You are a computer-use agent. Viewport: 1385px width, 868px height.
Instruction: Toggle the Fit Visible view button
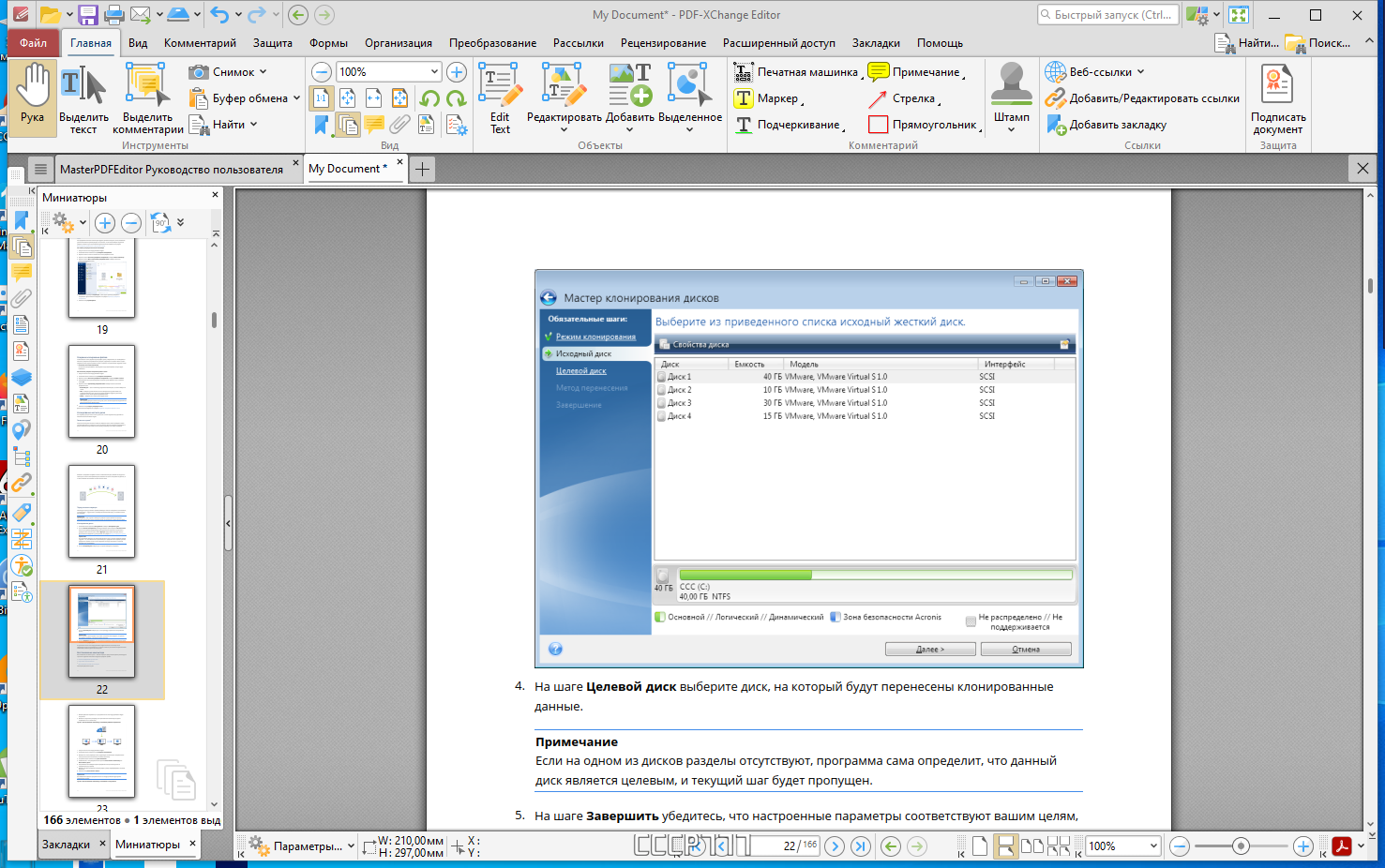(x=399, y=98)
